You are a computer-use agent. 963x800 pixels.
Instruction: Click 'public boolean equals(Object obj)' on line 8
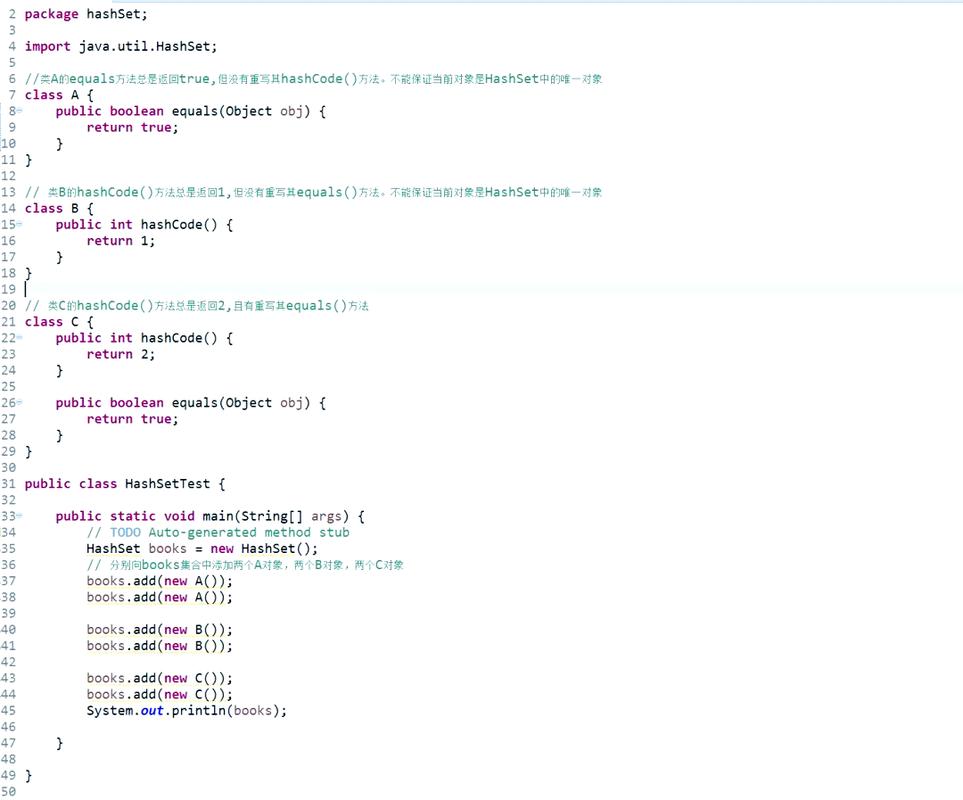[182, 112]
